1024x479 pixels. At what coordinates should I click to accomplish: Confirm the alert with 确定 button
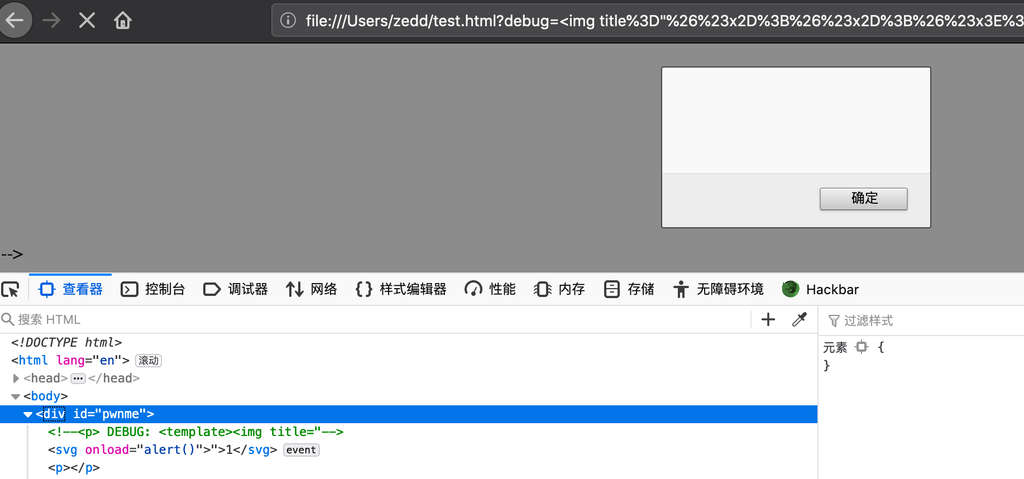click(x=863, y=199)
